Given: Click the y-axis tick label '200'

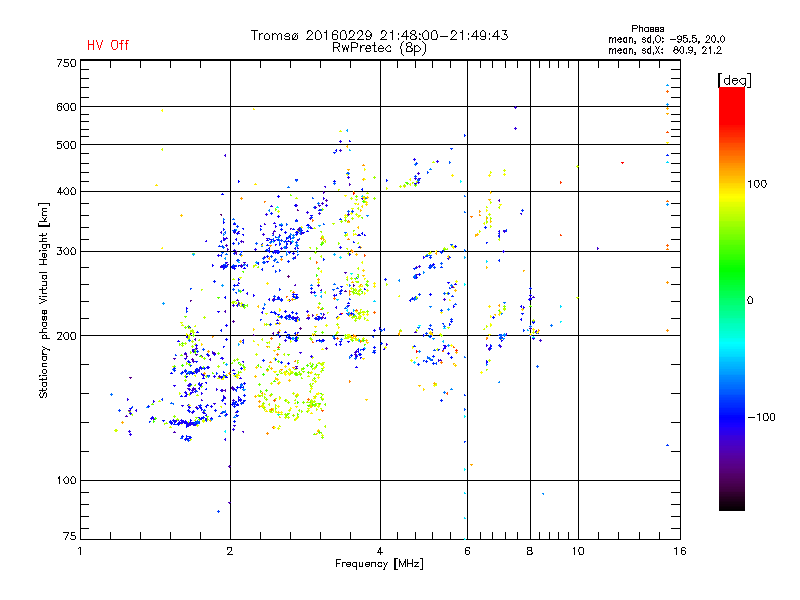Looking at the screenshot, I should coord(66,336).
